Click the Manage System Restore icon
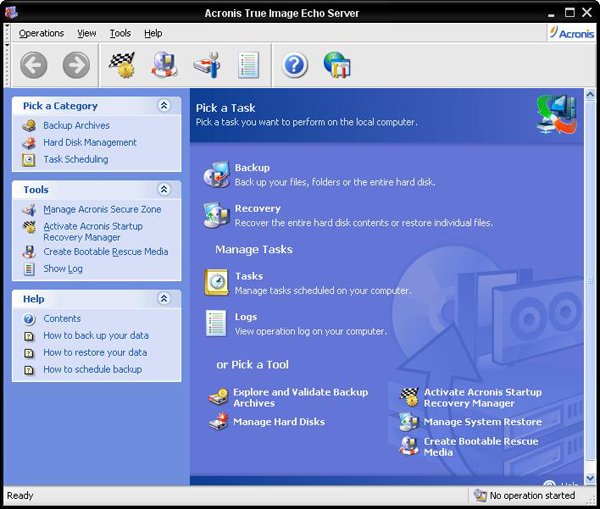Viewport: 600px width, 509px height. 409,421
